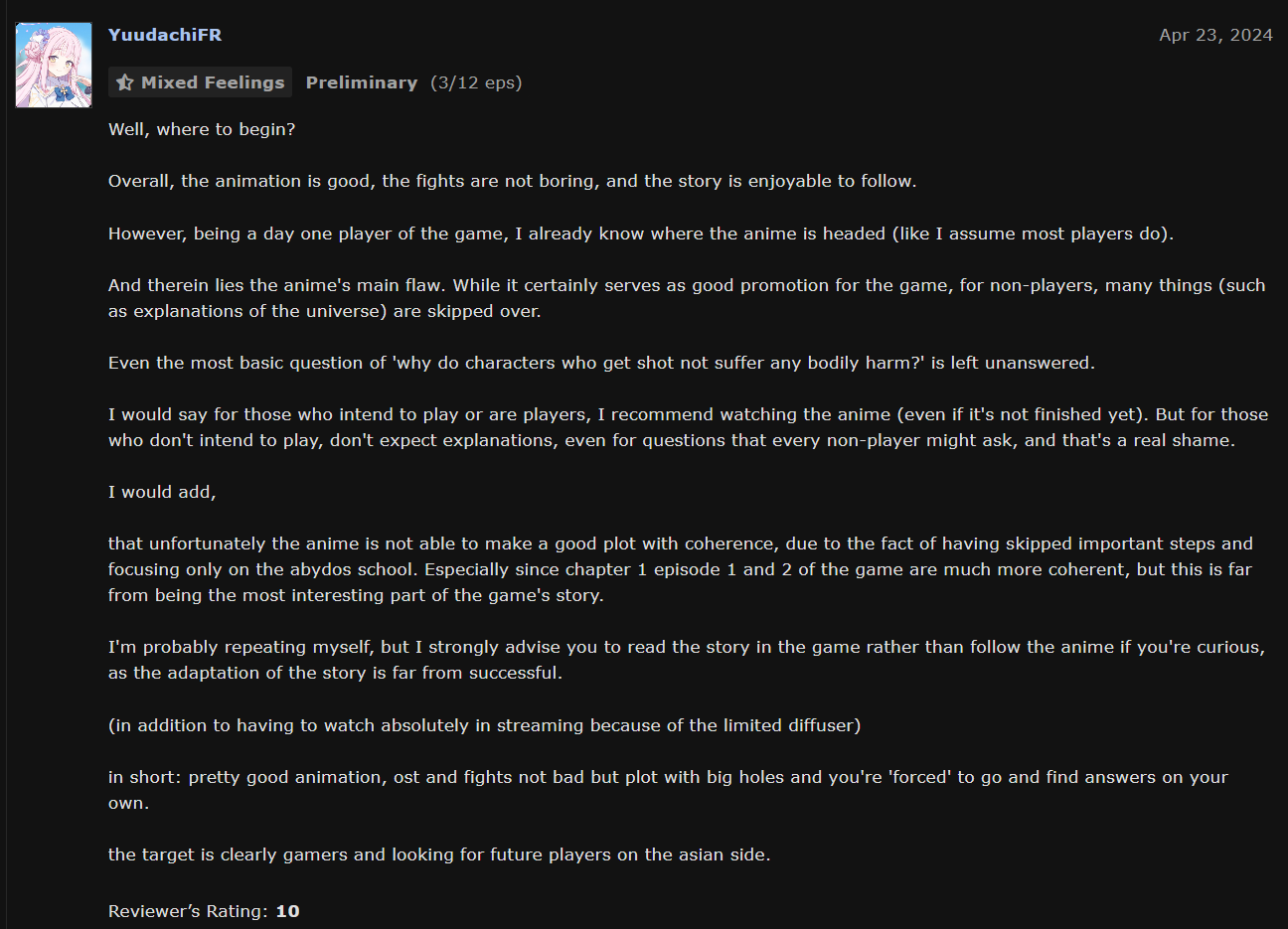Click the paragraph starting "Overall, the animation"

pyautogui.click(x=512, y=181)
